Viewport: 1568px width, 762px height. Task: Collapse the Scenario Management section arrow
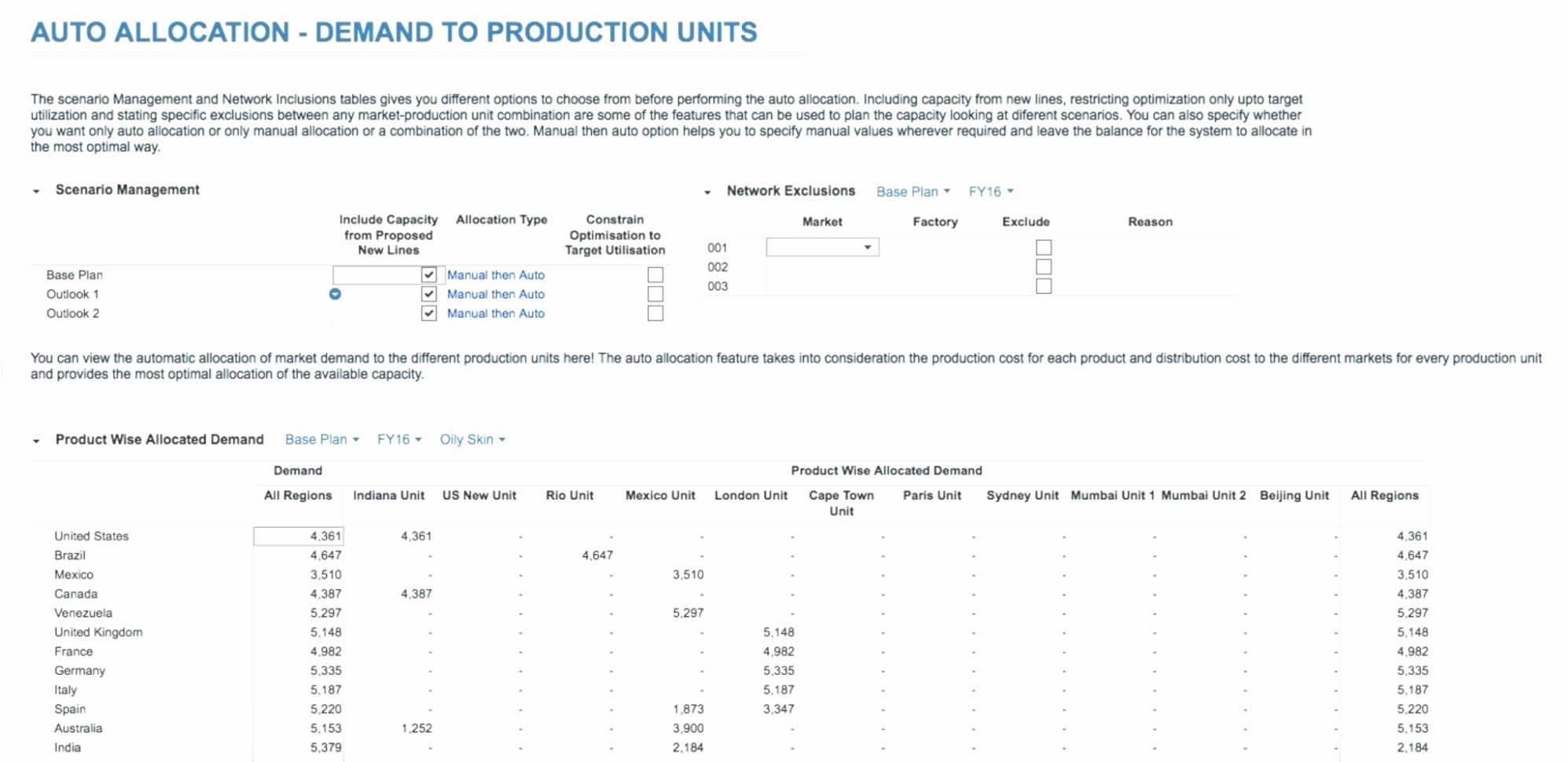(x=36, y=191)
